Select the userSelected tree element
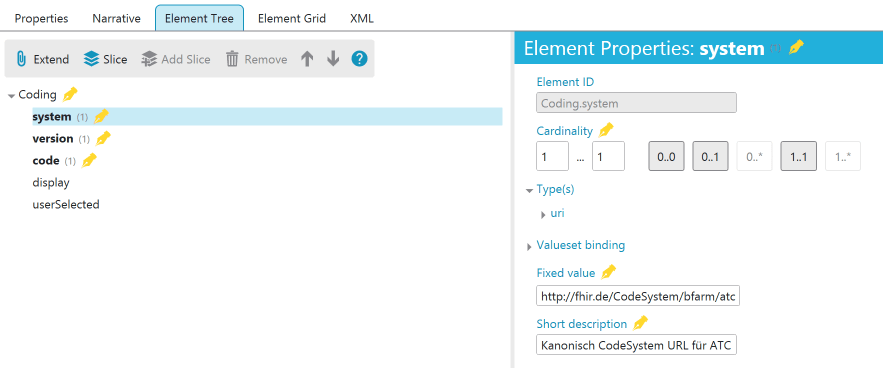Viewport: 883px width, 368px height. tap(66, 205)
